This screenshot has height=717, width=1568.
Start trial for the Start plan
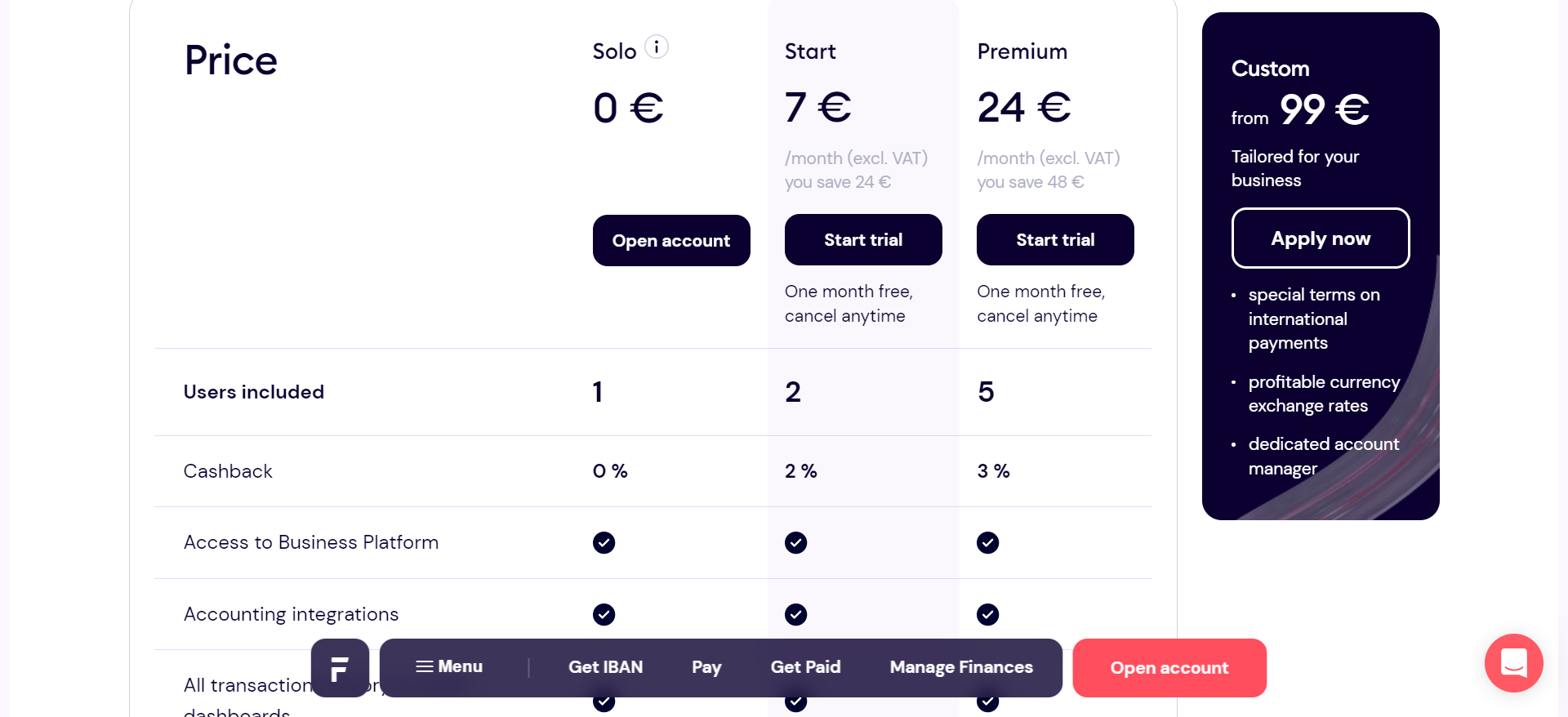coord(863,240)
